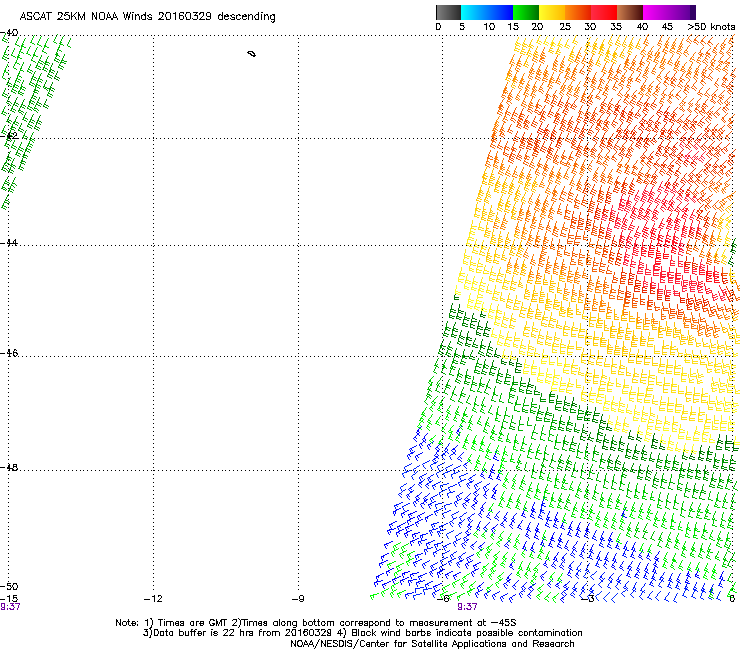The image size is (740, 650).
Task: Click the title 'ASCAT 25KM NOAA Winds 20160329 descending'
Action: (x=147, y=16)
